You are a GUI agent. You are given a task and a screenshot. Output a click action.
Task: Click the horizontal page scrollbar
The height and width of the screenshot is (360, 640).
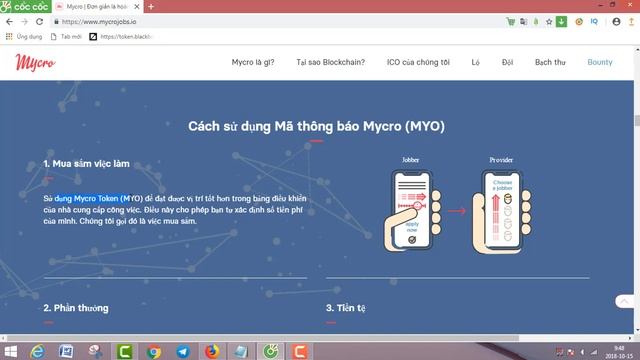(263, 338)
